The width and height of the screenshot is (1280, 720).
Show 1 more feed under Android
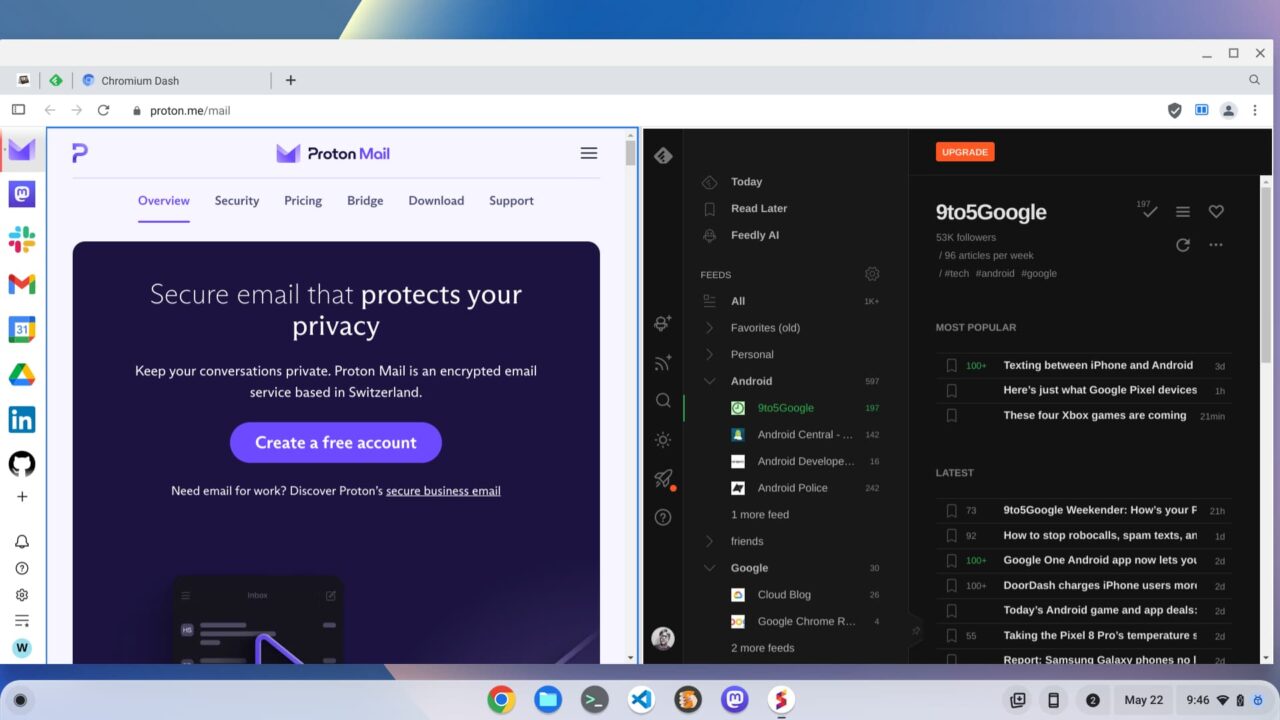click(x=760, y=515)
